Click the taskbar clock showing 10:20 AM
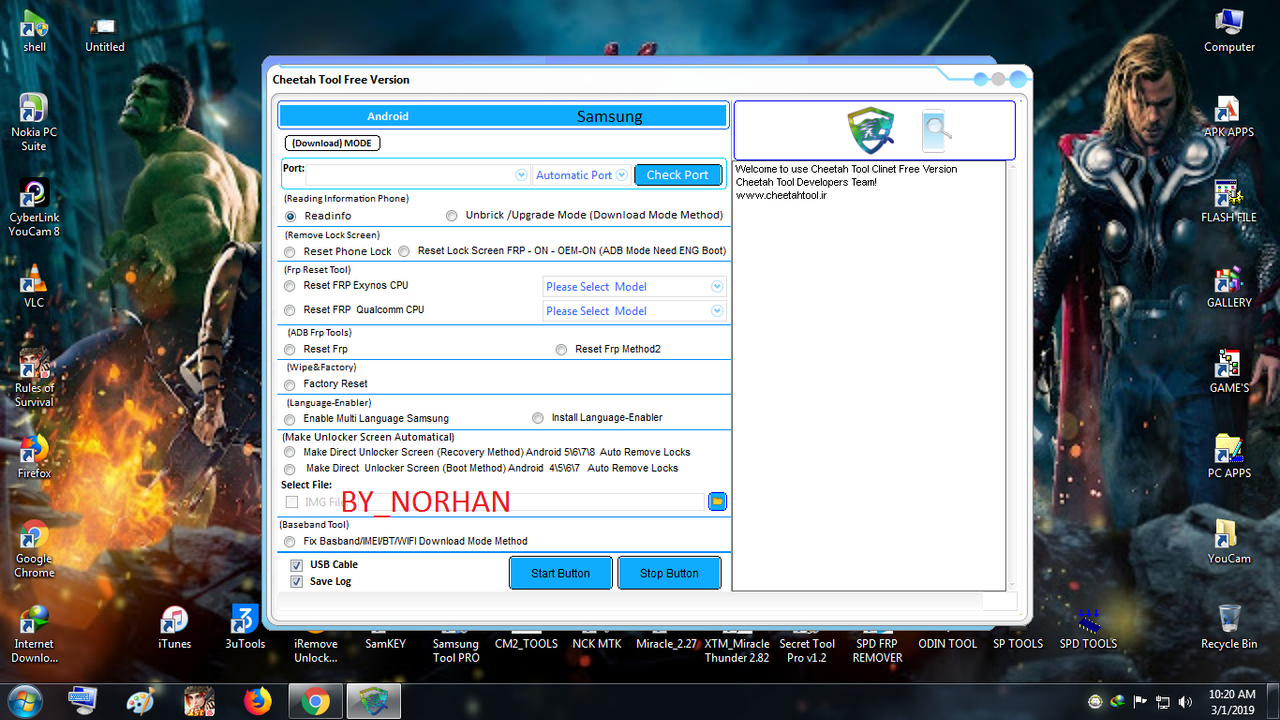The height and width of the screenshot is (720, 1280). tap(1232, 702)
